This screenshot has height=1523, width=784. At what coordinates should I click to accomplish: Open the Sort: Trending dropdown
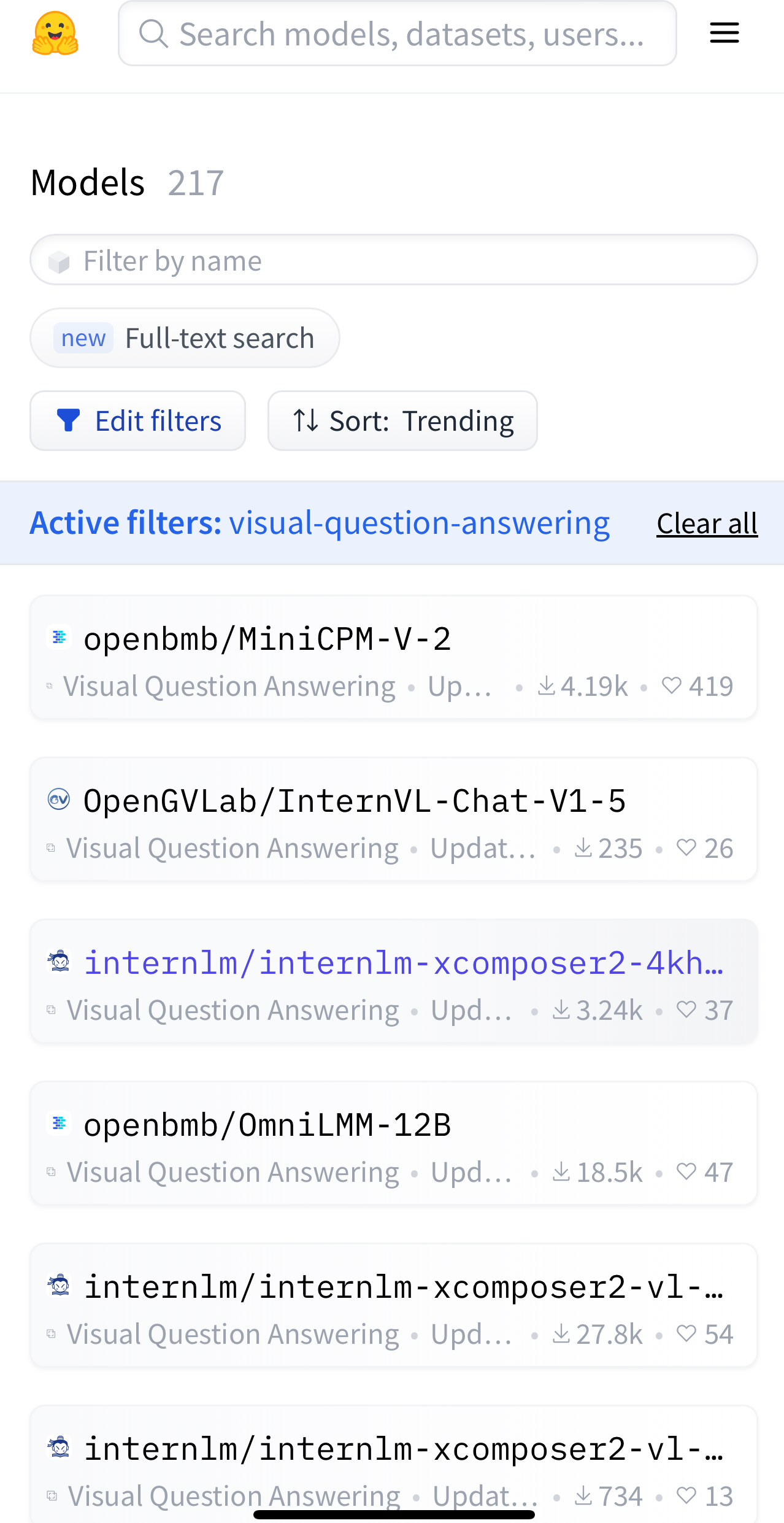click(x=402, y=421)
